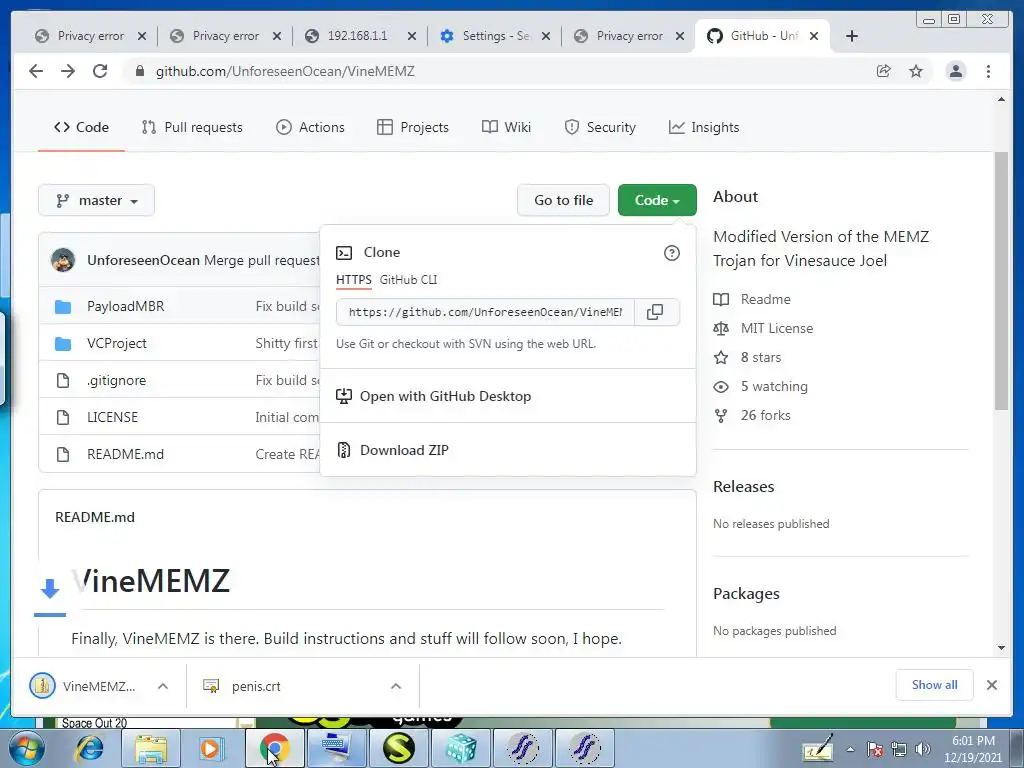This screenshot has width=1024, height=768.
Task: Go forward in browser history
Action: pyautogui.click(x=68, y=71)
